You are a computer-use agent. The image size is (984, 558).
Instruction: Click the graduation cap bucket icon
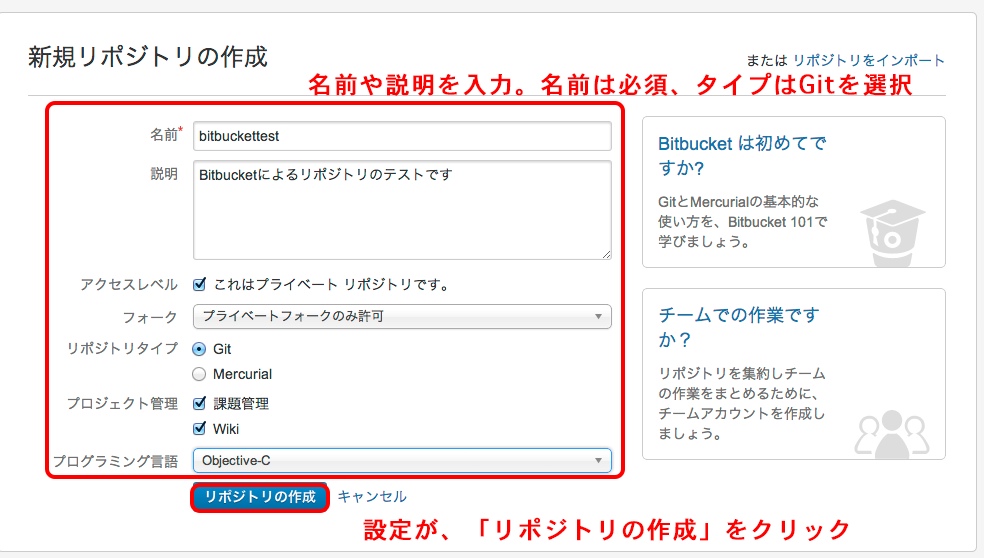[892, 233]
